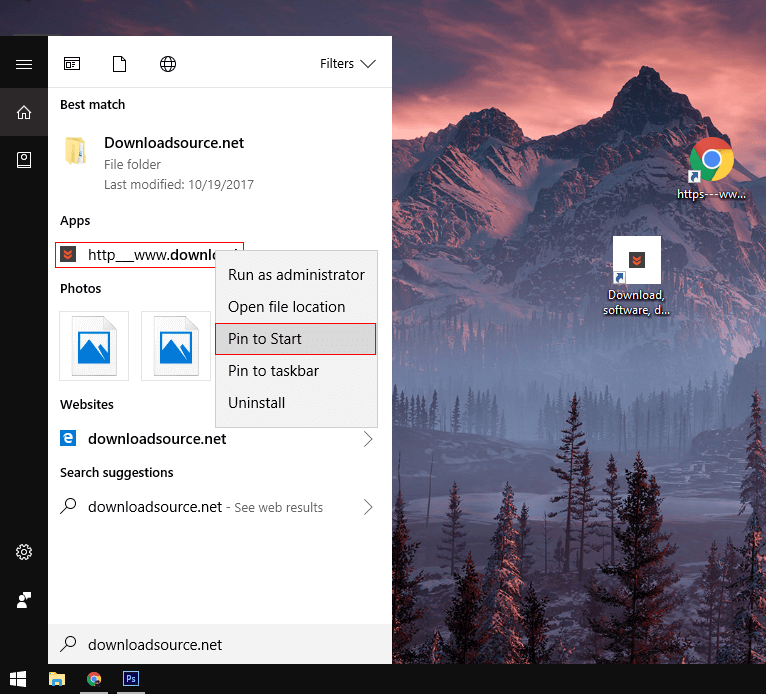Select Pin to Start

[296, 338]
